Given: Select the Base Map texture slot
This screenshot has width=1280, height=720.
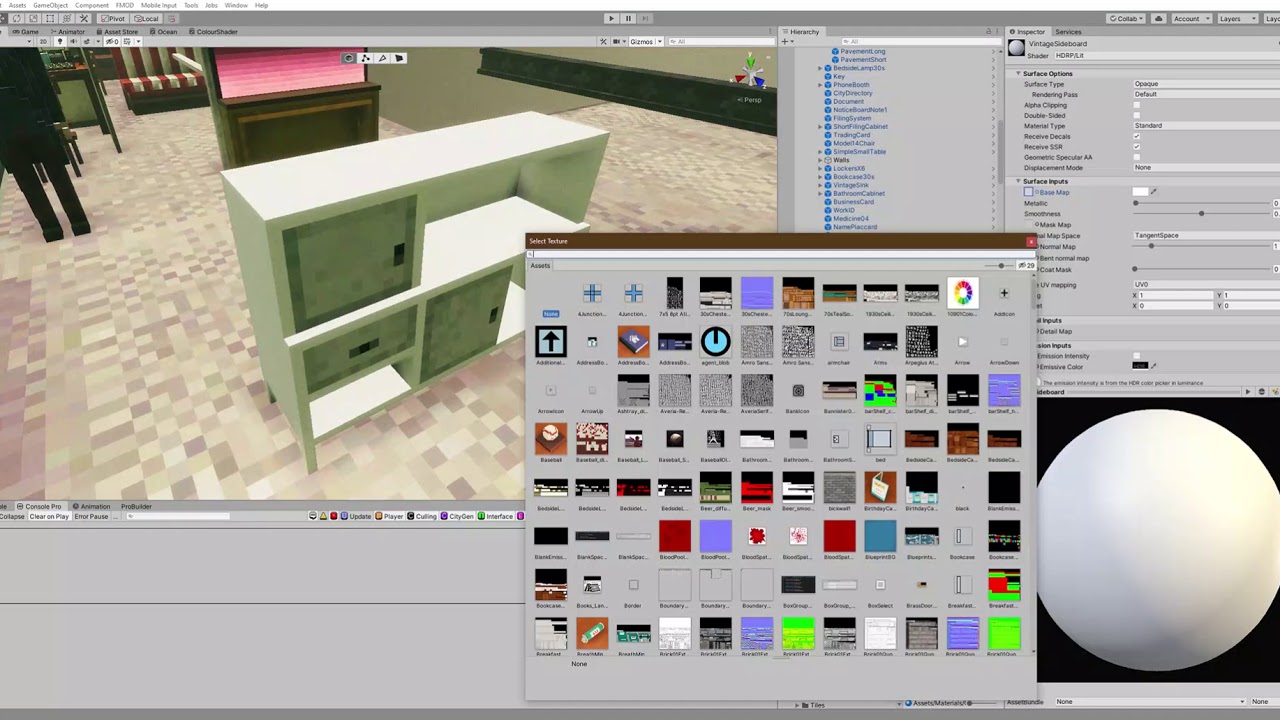Looking at the screenshot, I should [1028, 192].
